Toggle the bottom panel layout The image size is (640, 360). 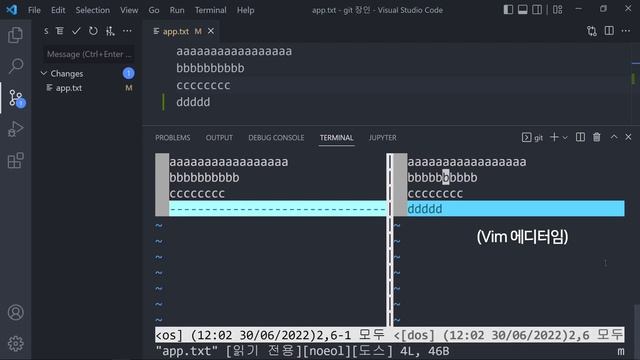(x=522, y=9)
